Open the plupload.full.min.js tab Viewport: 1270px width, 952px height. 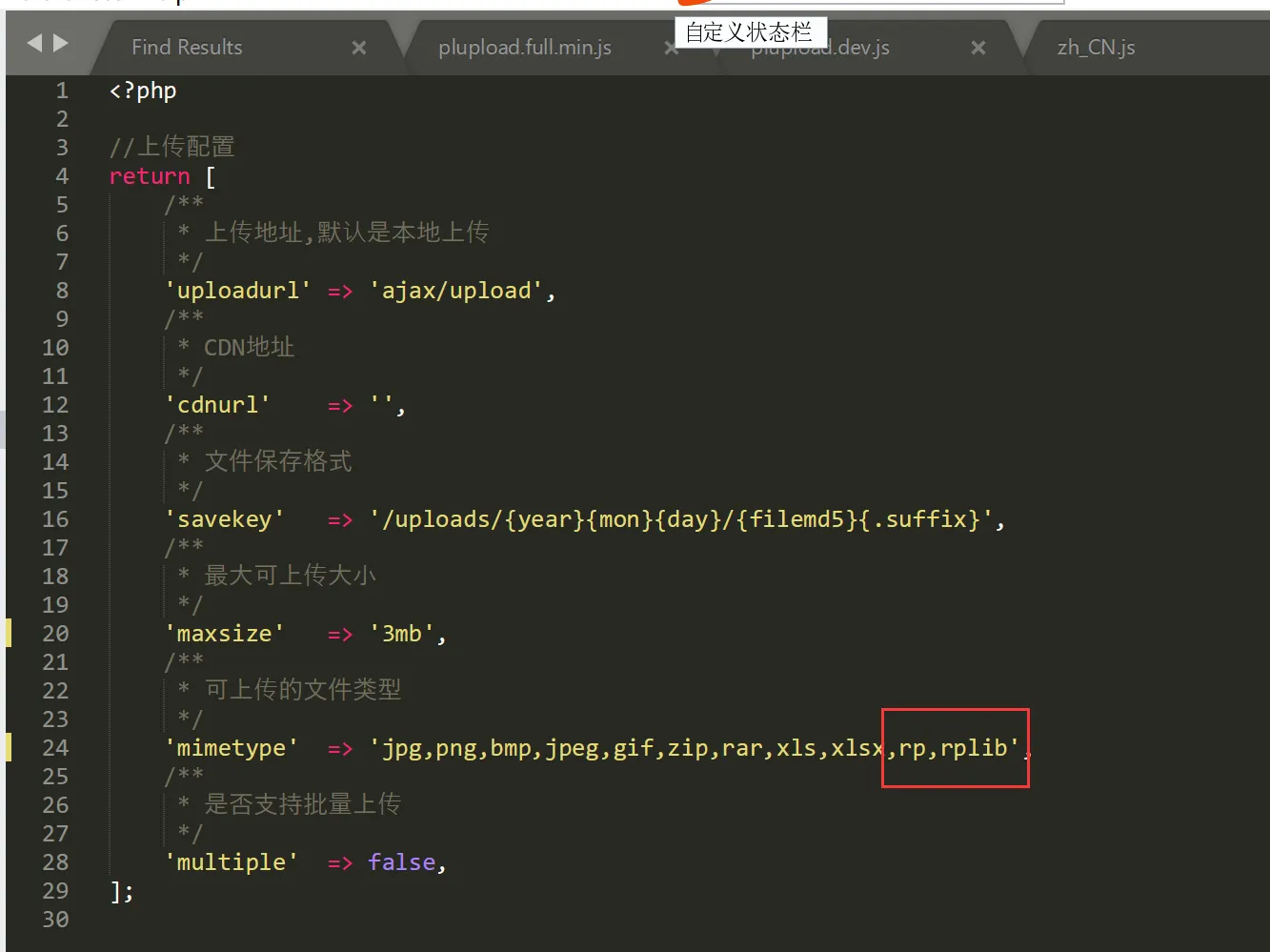[x=525, y=47]
